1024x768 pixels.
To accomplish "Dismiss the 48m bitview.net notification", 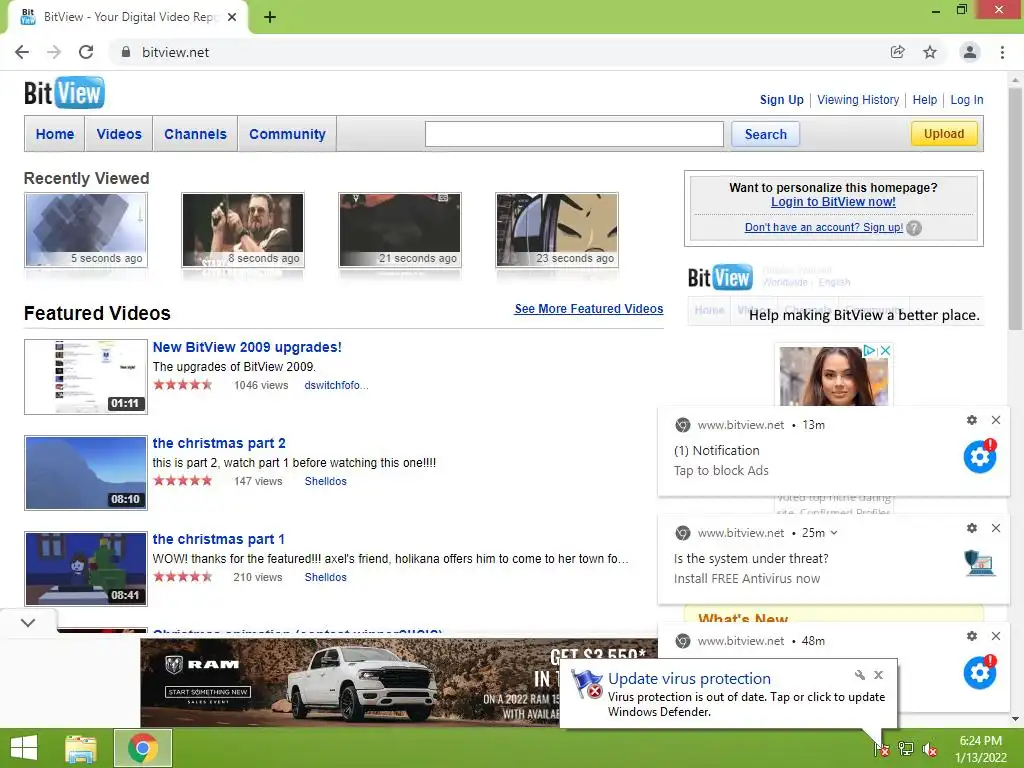I will click(996, 636).
